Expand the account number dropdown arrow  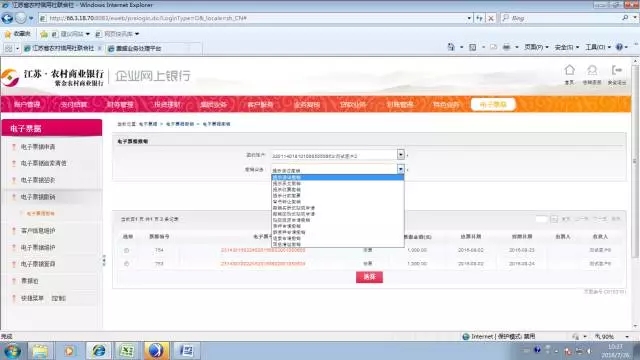point(400,154)
